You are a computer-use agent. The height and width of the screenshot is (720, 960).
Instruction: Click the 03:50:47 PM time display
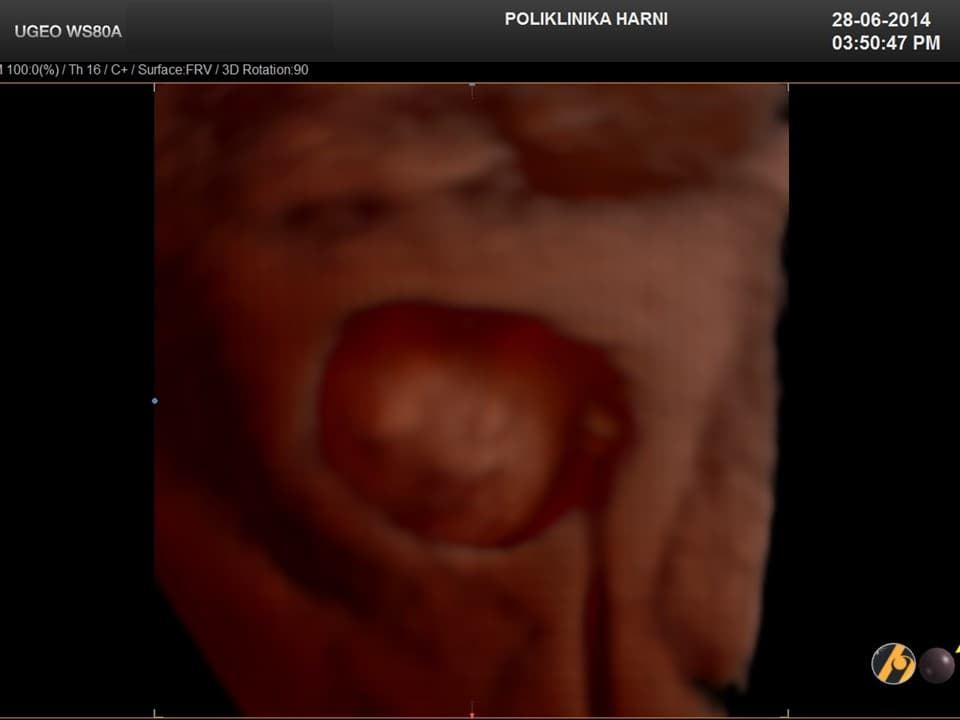click(886, 43)
